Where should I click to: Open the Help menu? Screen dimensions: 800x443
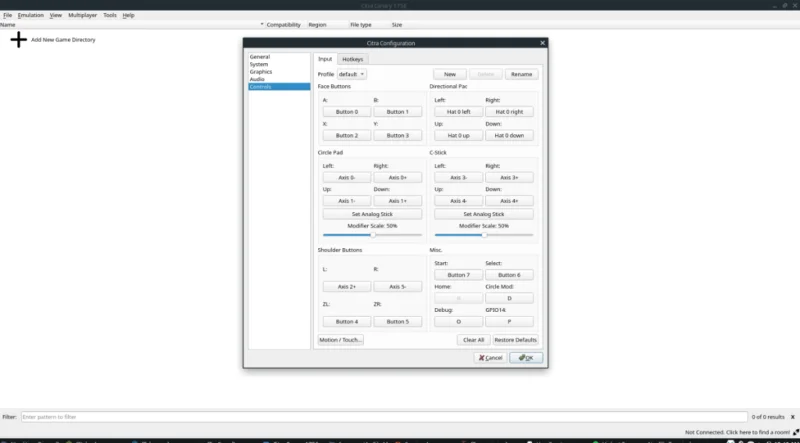tap(128, 15)
